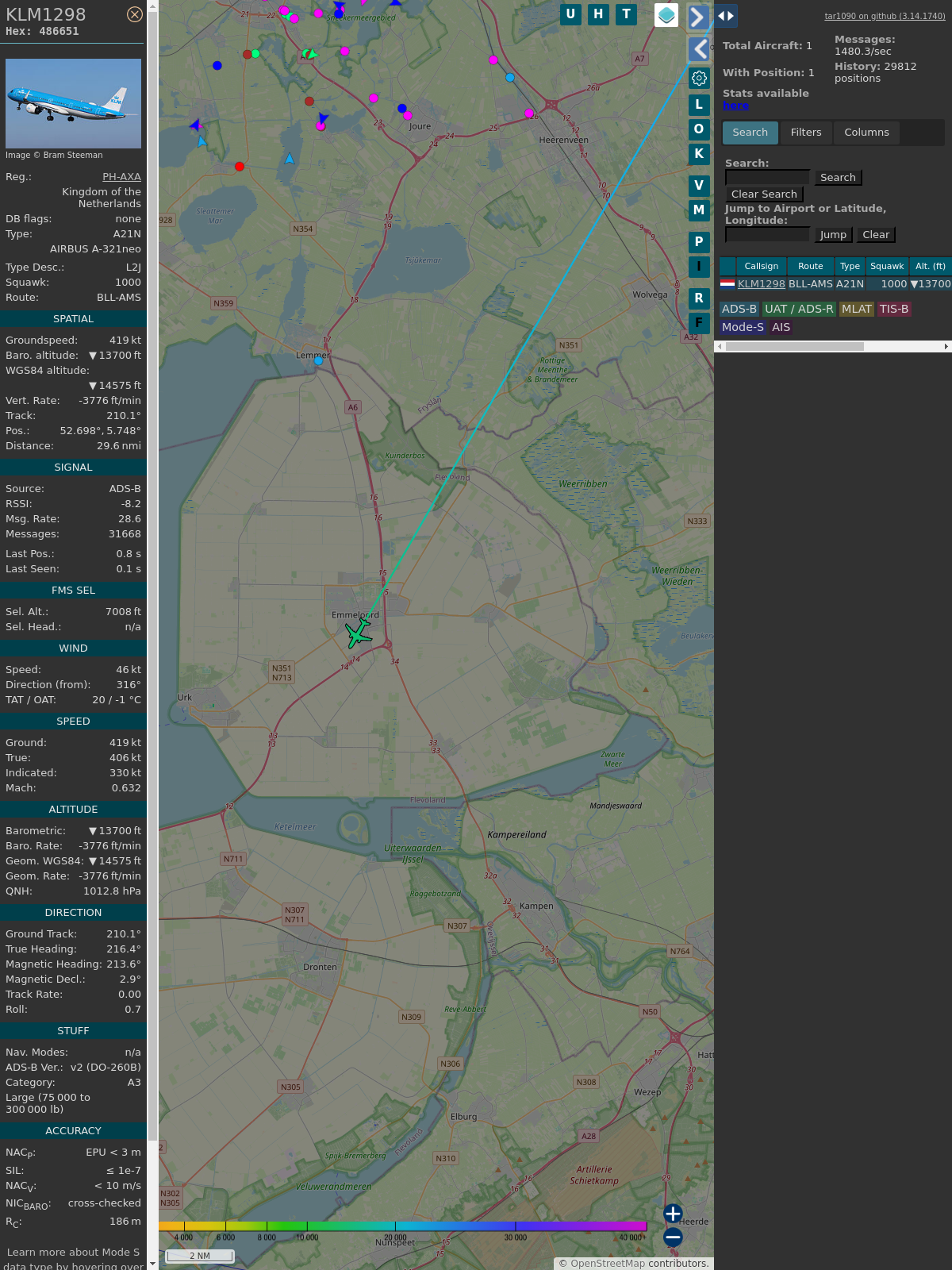Open the map layers switcher

tap(666, 15)
